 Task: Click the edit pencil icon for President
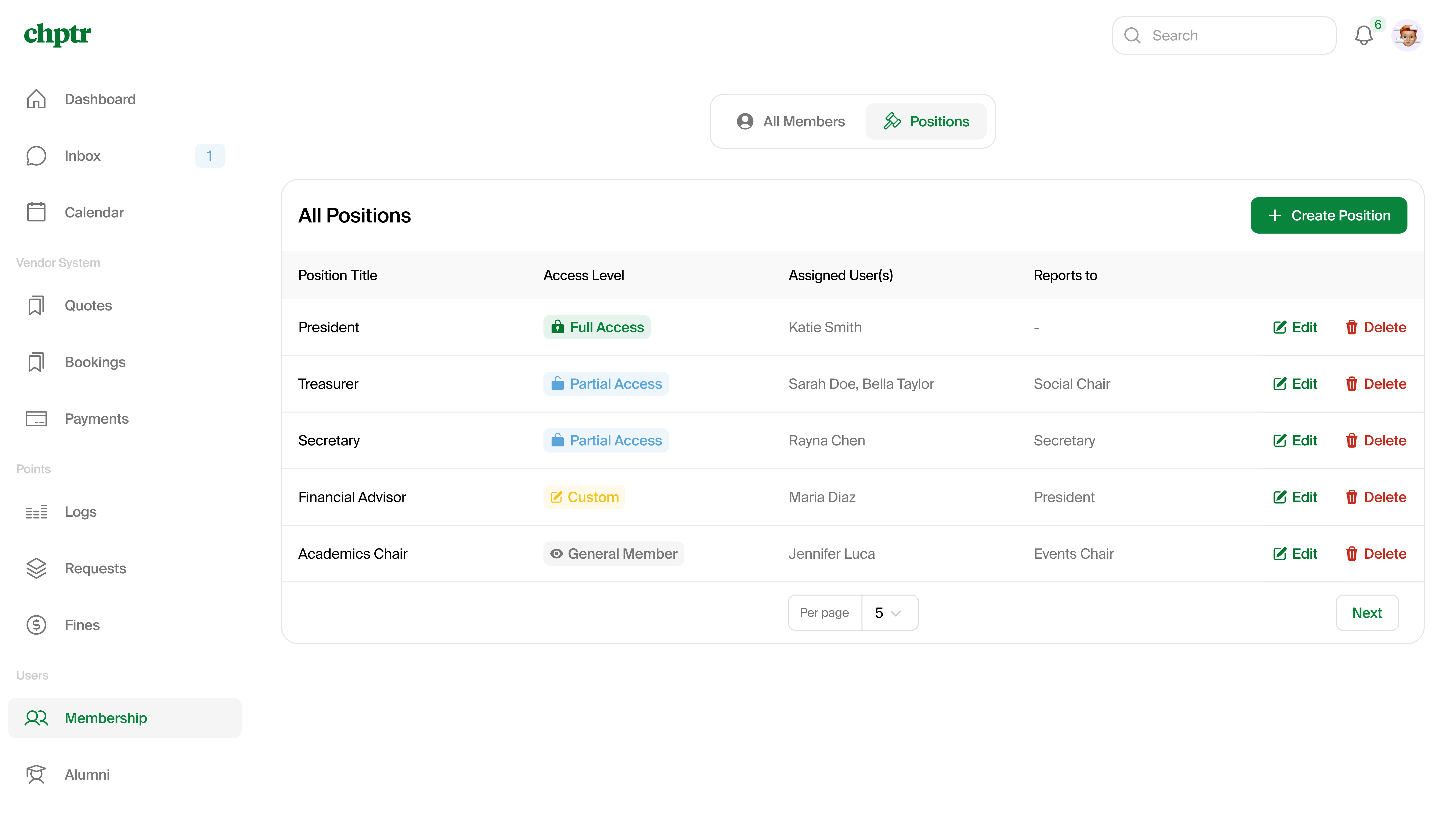(x=1280, y=327)
